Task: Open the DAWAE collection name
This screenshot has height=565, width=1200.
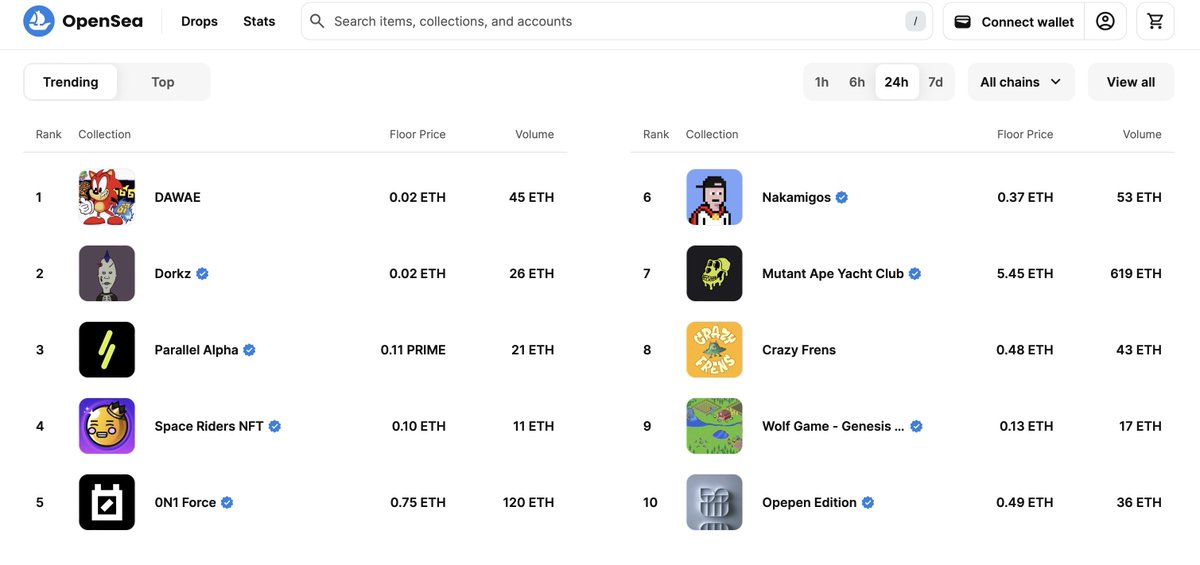Action: (x=178, y=197)
